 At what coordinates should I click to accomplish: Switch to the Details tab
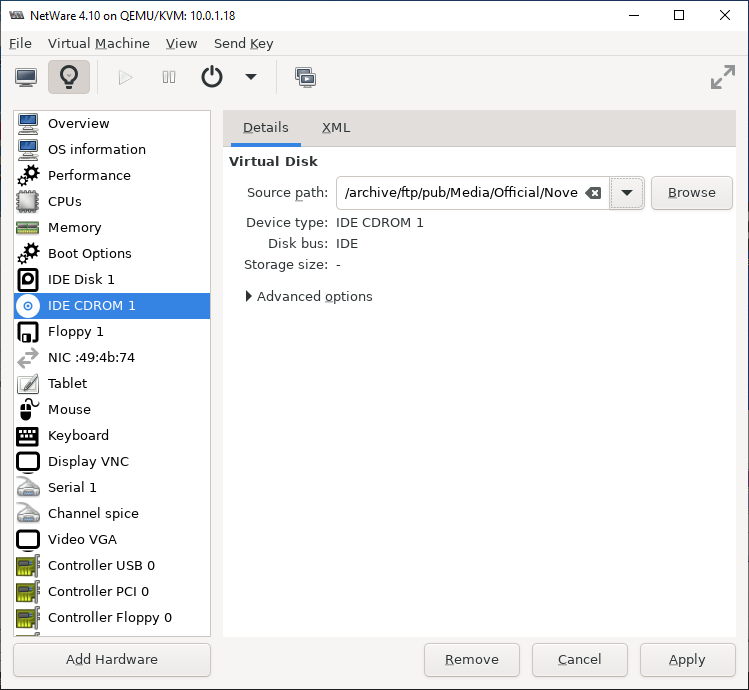tap(266, 128)
